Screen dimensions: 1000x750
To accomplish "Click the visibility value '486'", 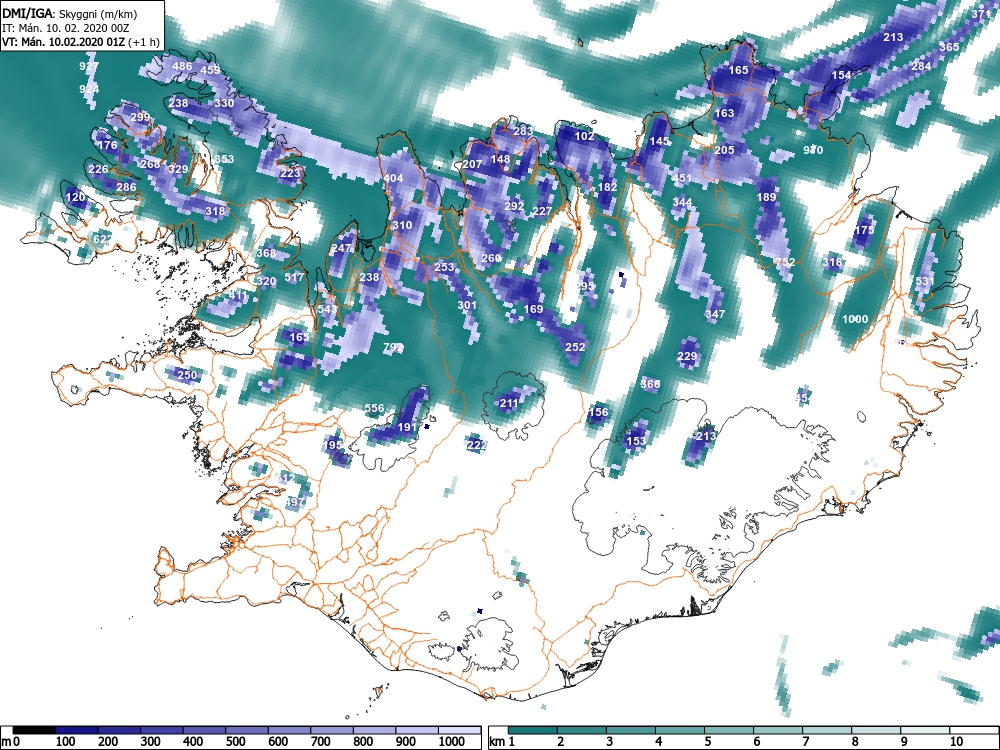I will coord(182,66).
